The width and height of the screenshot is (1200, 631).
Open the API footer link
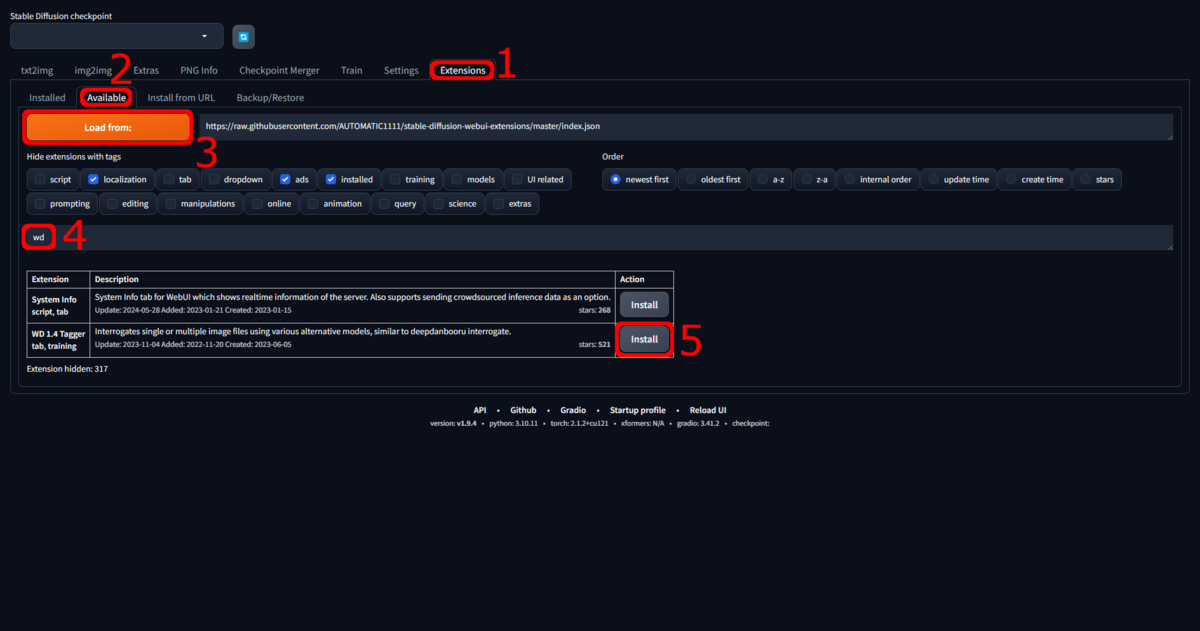point(480,411)
